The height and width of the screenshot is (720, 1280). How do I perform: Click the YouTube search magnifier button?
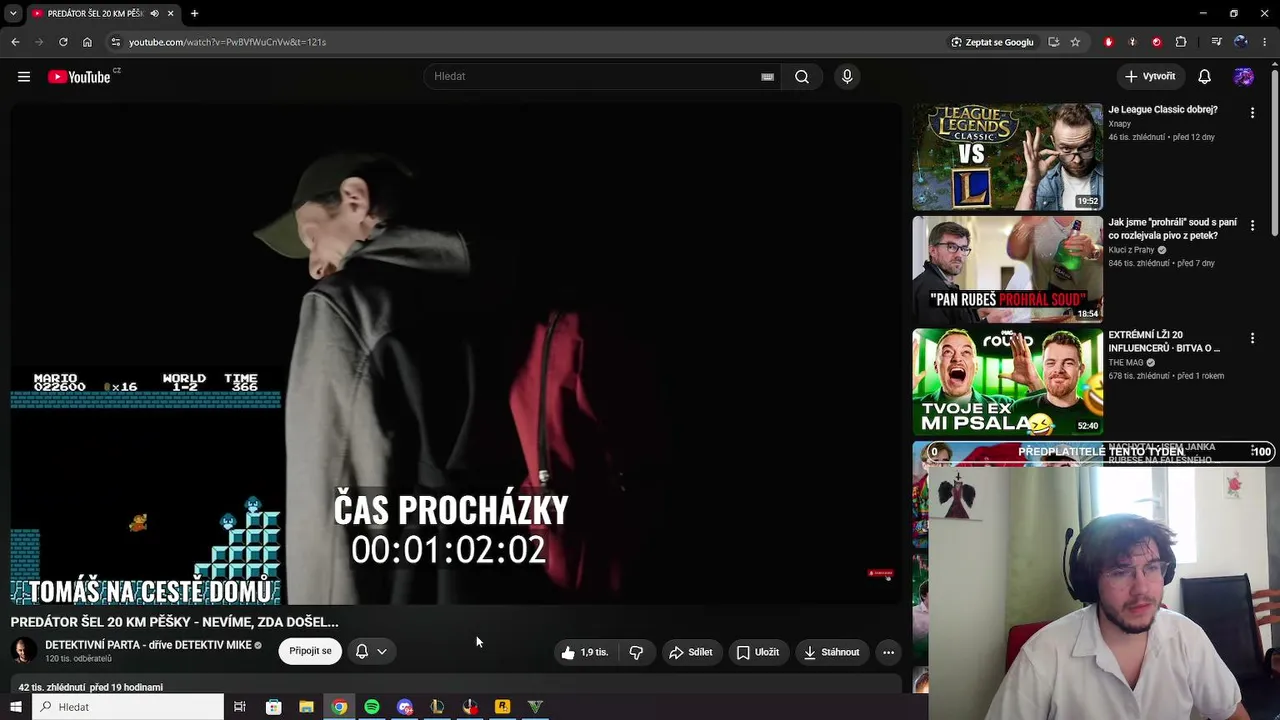point(802,77)
